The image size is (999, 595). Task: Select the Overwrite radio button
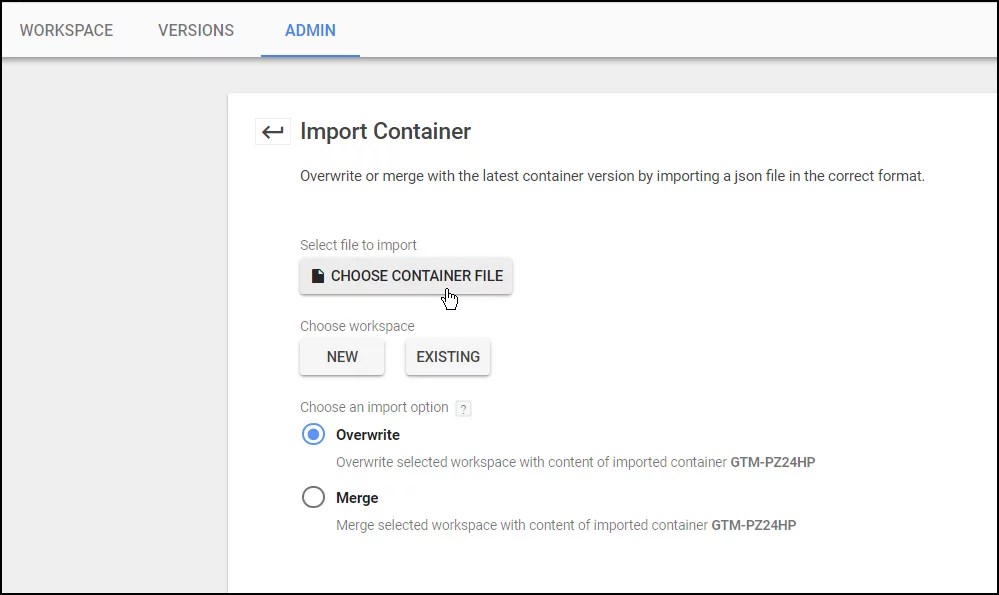tap(313, 434)
